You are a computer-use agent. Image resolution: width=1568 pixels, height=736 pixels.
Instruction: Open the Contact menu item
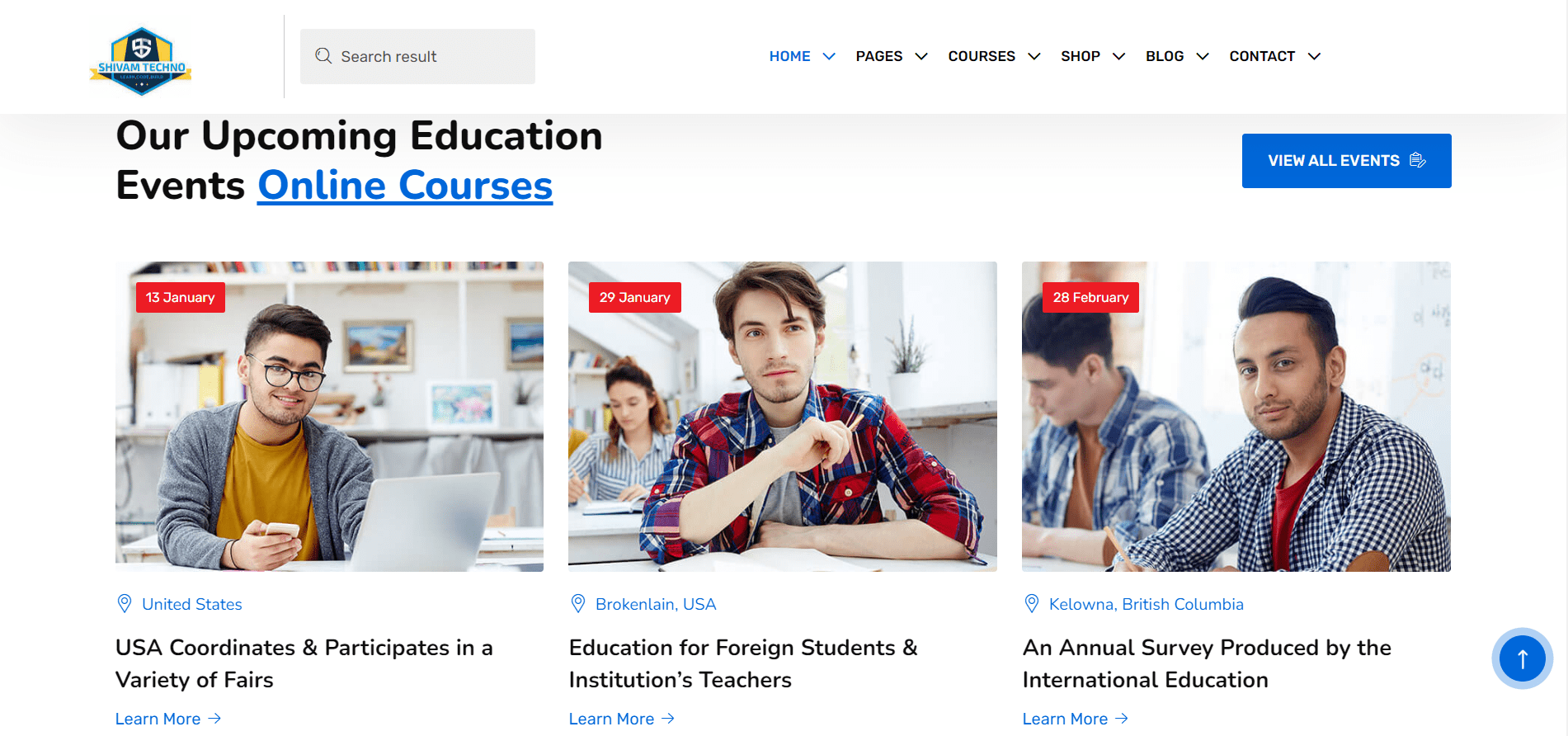(1262, 56)
